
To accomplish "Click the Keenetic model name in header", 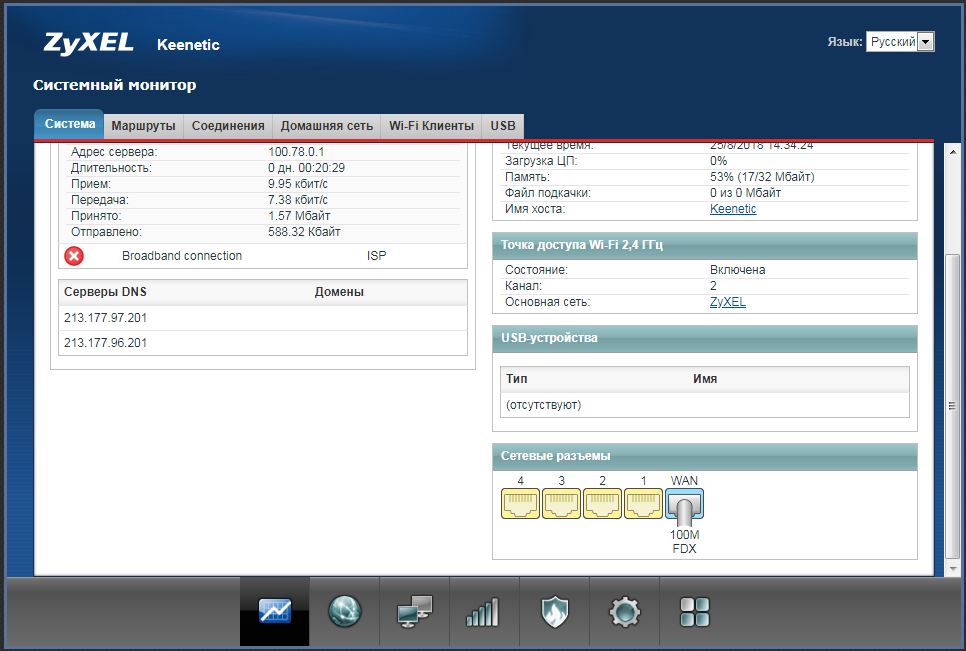I will pyautogui.click(x=188, y=45).
